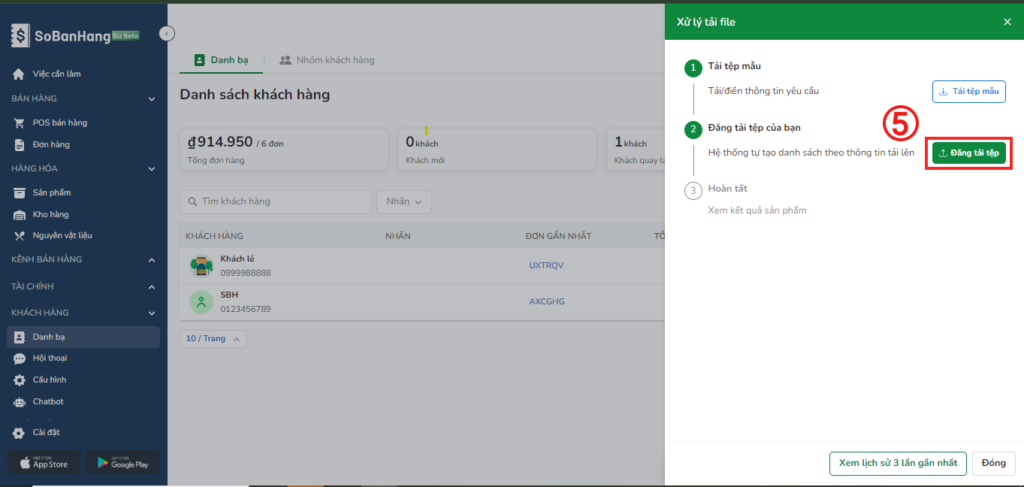Viewport: 1024px width, 487px height.
Task: Open Nguyên vật liệu utensils icon
Action: point(20,236)
